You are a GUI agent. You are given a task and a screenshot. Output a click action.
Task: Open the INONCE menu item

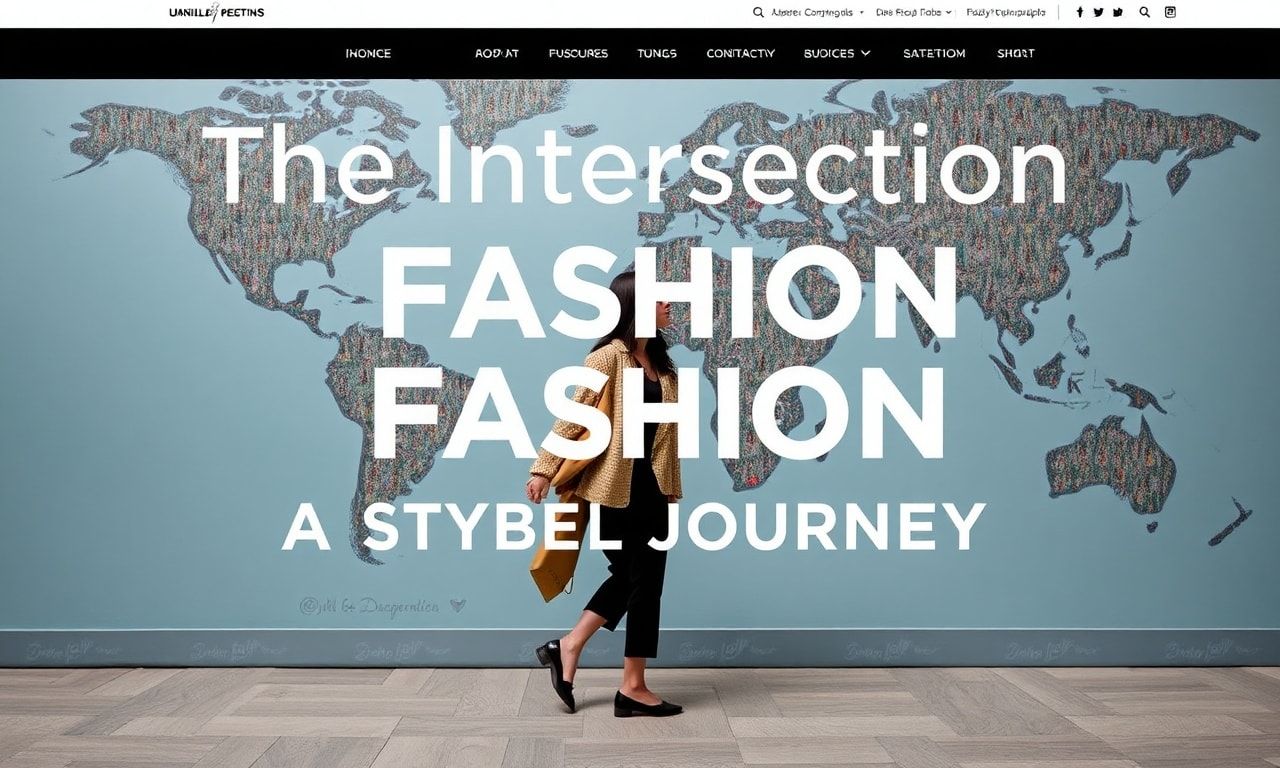tap(368, 53)
